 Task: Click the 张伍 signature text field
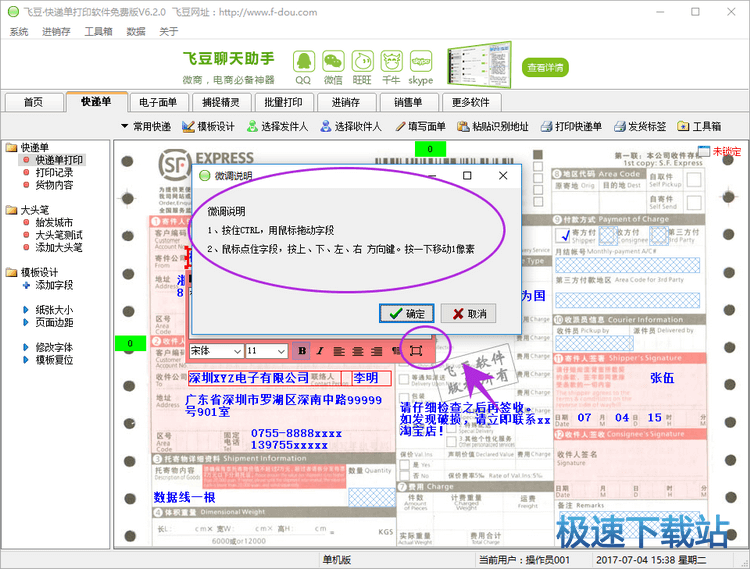point(662,378)
